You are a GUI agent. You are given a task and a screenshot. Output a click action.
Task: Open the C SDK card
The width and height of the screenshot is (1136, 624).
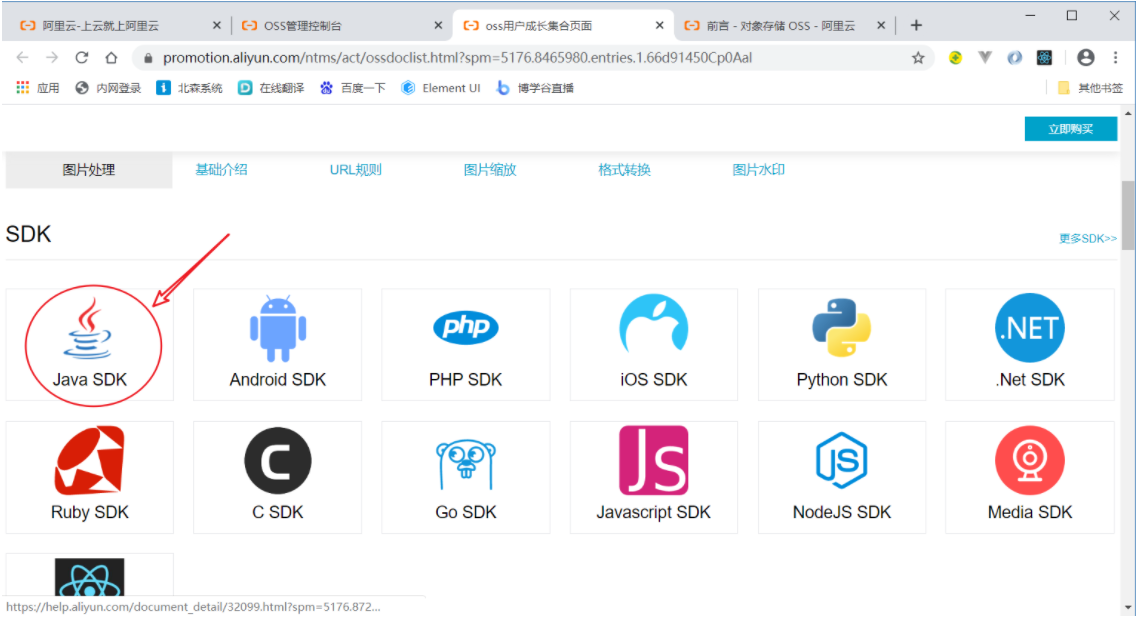pyautogui.click(x=277, y=477)
